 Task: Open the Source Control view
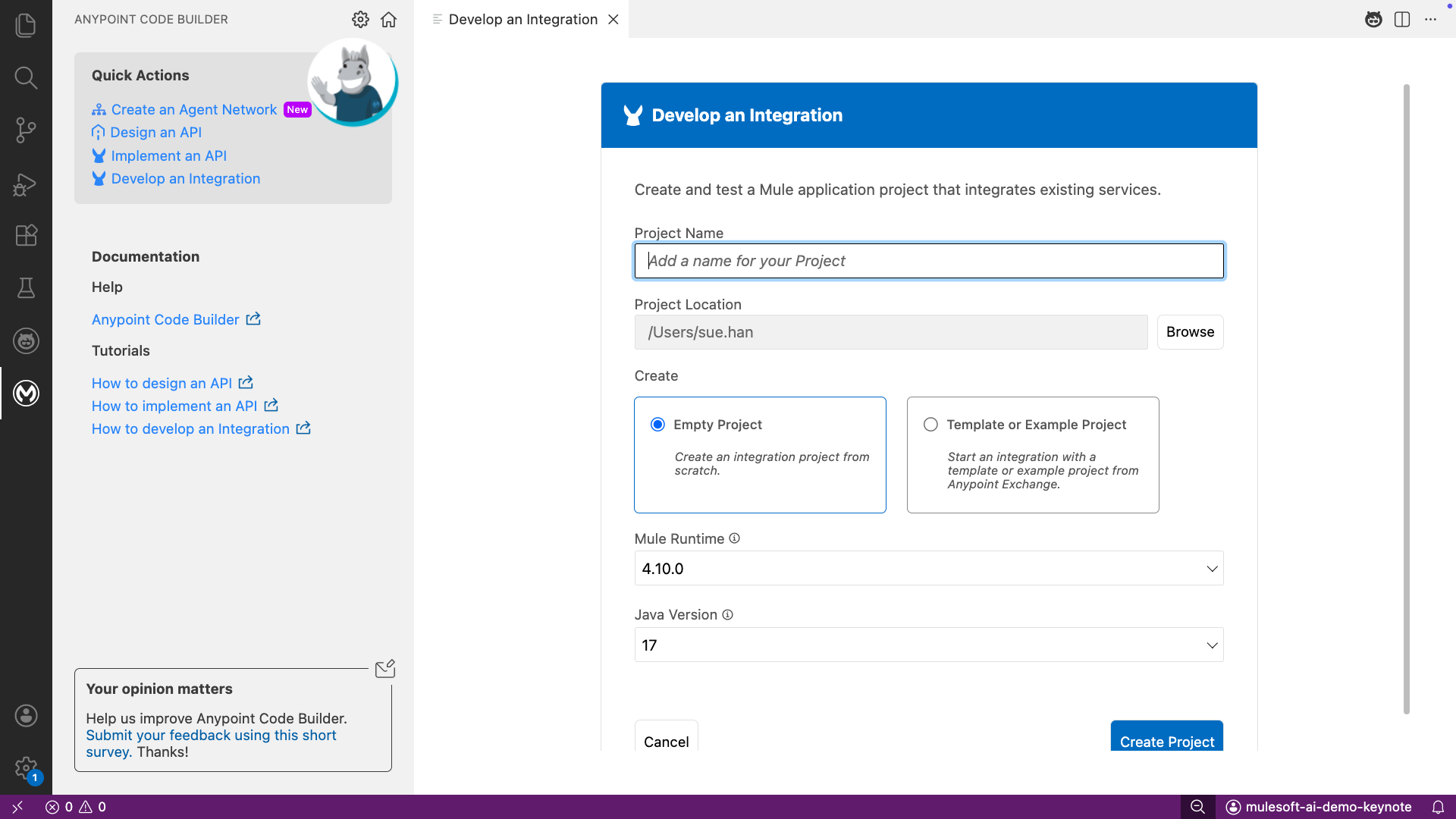coord(26,130)
